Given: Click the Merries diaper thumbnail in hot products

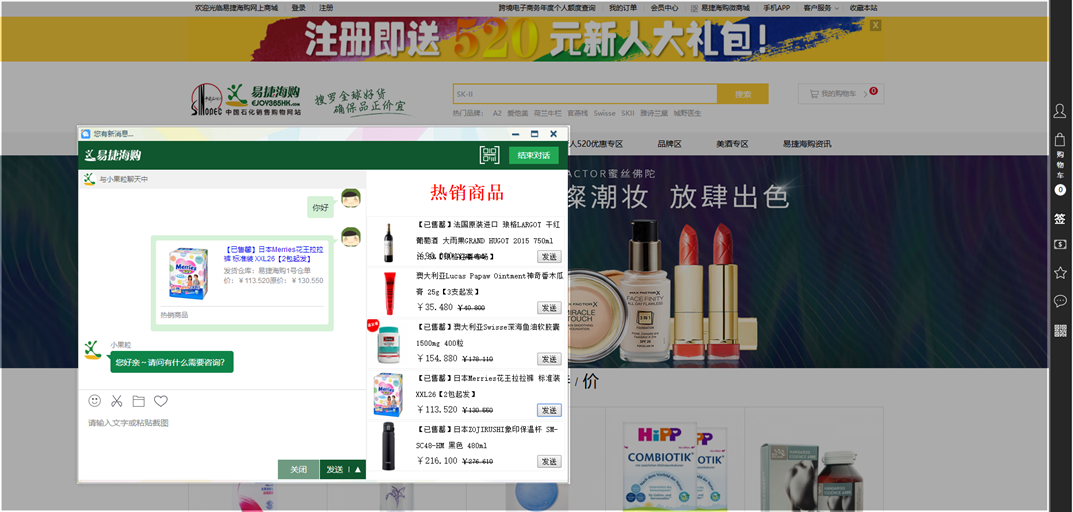Looking at the screenshot, I should click(x=387, y=394).
